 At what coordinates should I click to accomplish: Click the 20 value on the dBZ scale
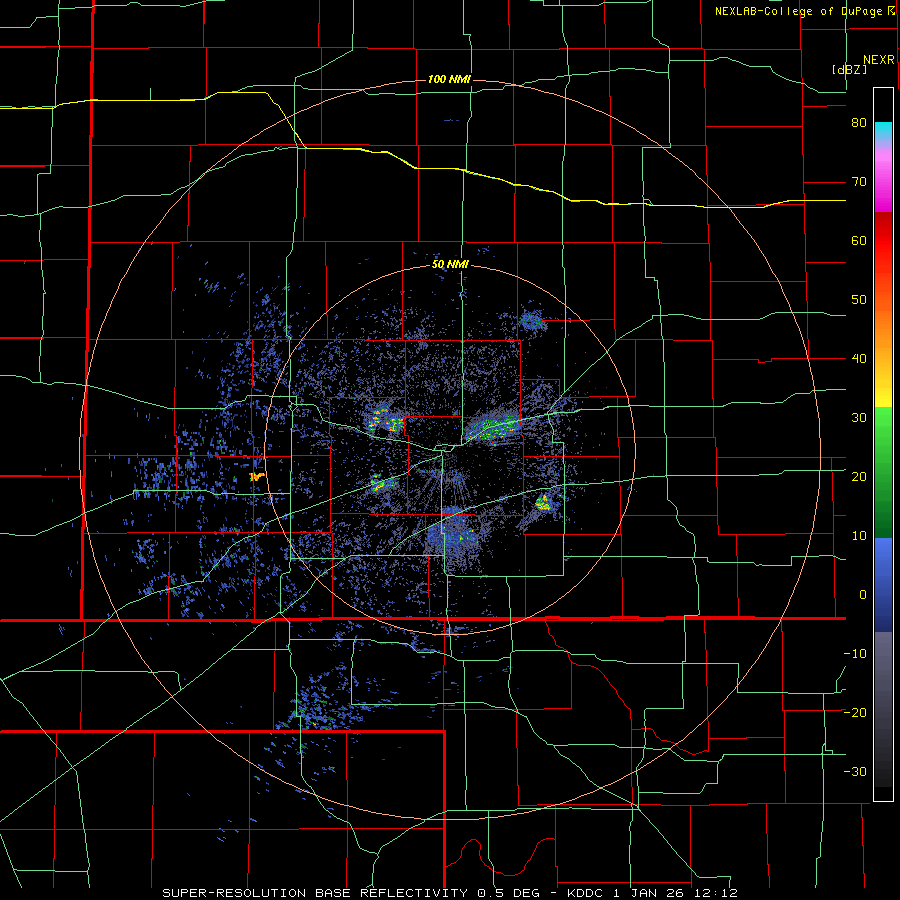tap(859, 477)
